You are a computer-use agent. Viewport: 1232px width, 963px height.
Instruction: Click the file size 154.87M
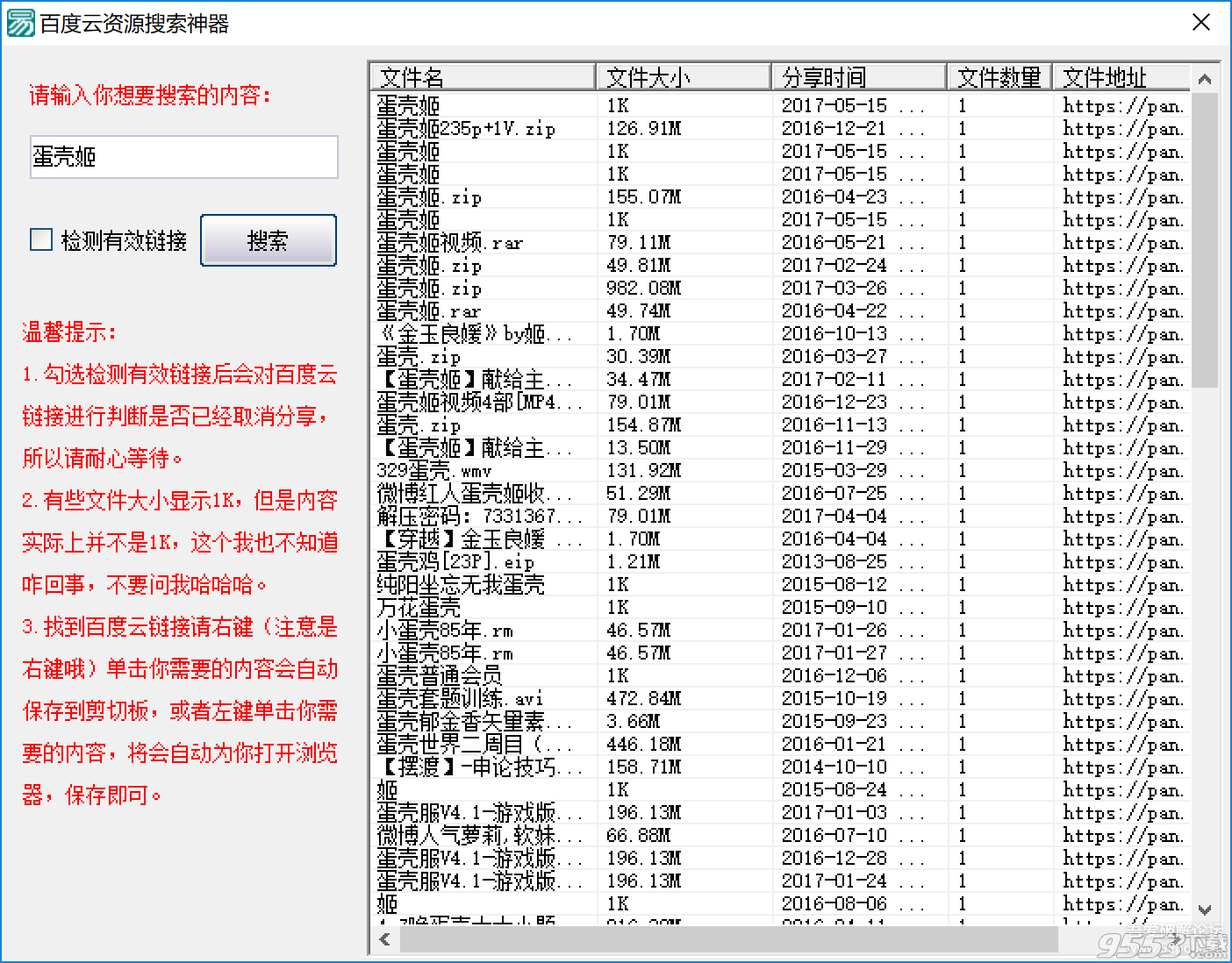click(643, 425)
